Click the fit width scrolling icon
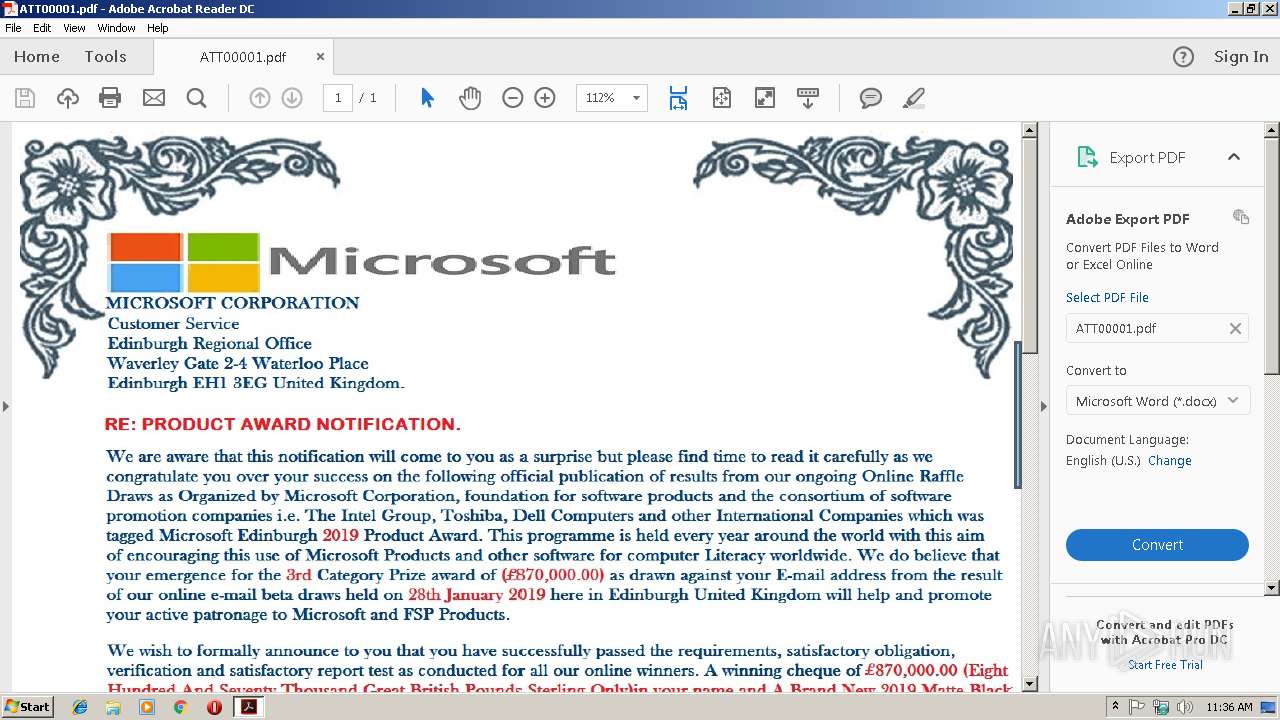 pyautogui.click(x=678, y=98)
